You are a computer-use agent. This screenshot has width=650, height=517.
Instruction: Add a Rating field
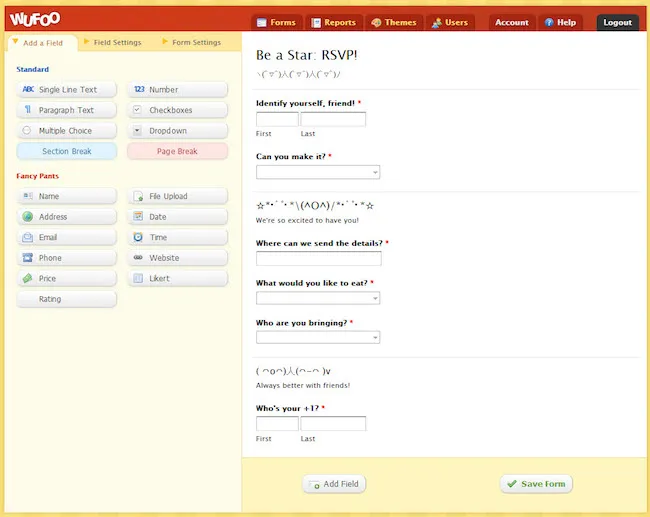point(67,299)
